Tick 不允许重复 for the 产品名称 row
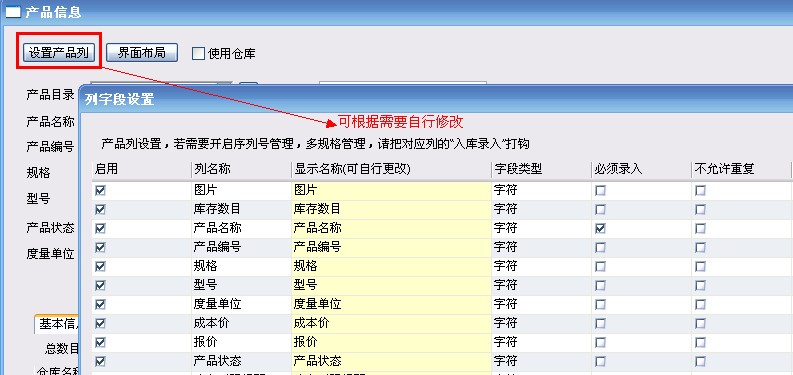 tap(700, 228)
